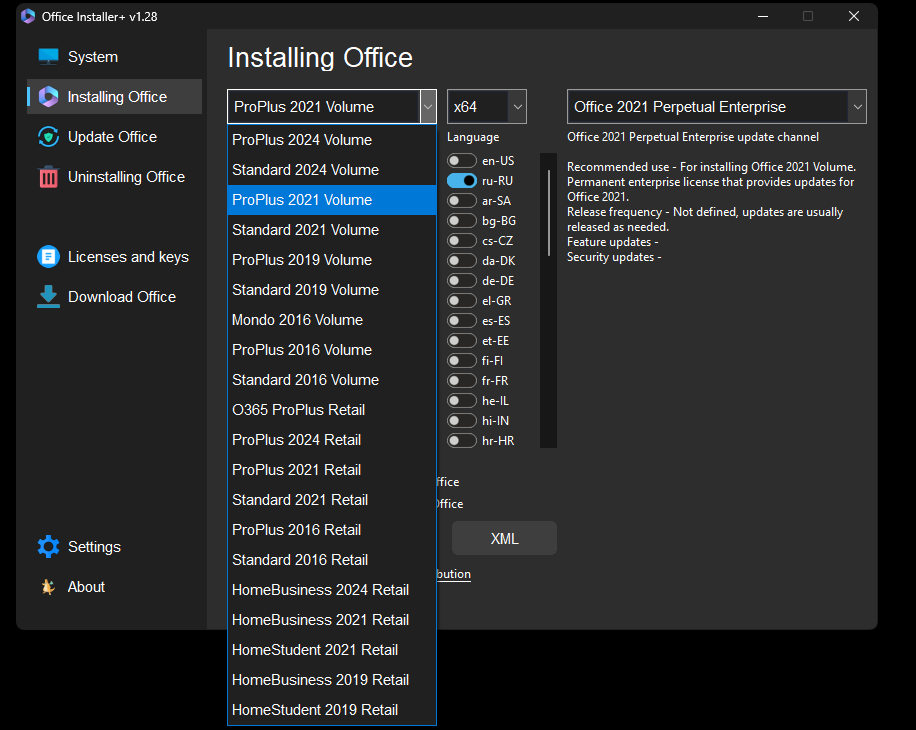The height and width of the screenshot is (730, 916).
Task: Select Standard 2021 Retail entry
Action: click(332, 500)
